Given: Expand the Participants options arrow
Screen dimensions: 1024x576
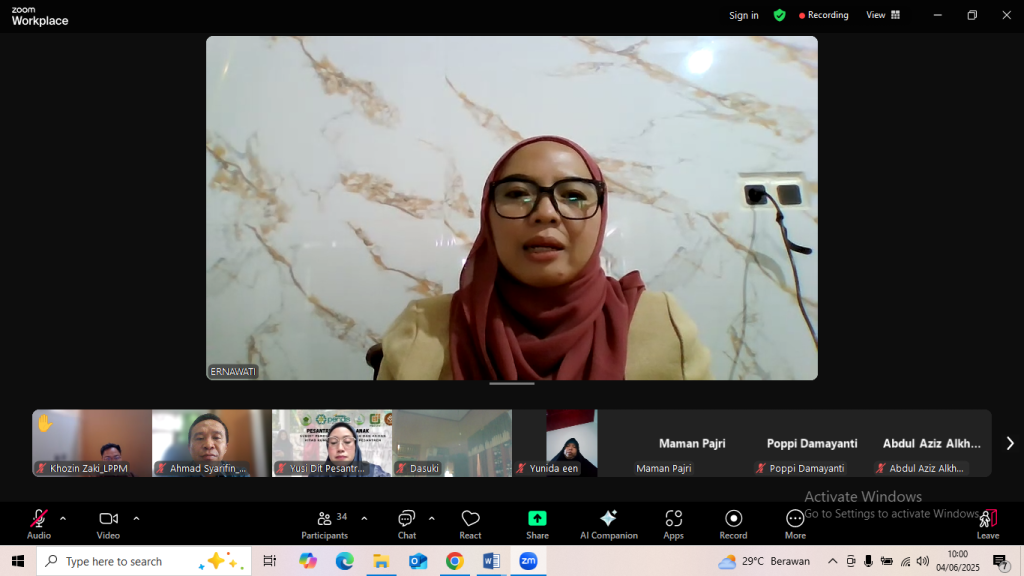Looking at the screenshot, I should coord(364,519).
